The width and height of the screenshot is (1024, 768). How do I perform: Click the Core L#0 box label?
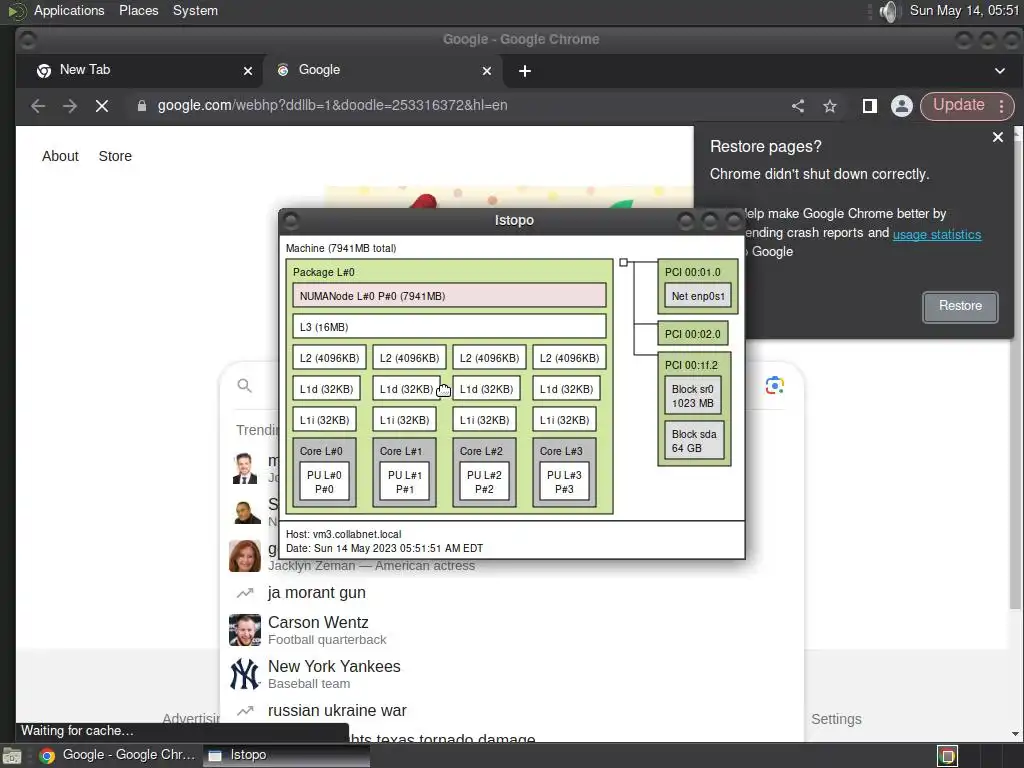point(321,451)
